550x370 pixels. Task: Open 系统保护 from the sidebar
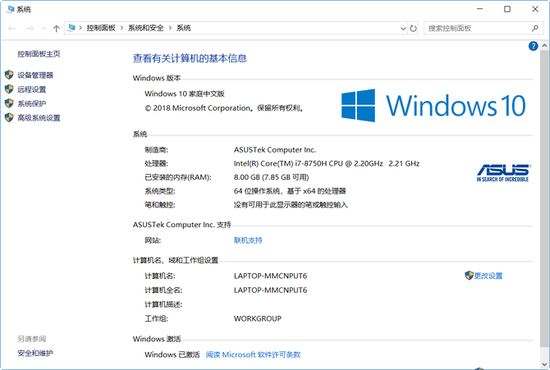pos(32,104)
